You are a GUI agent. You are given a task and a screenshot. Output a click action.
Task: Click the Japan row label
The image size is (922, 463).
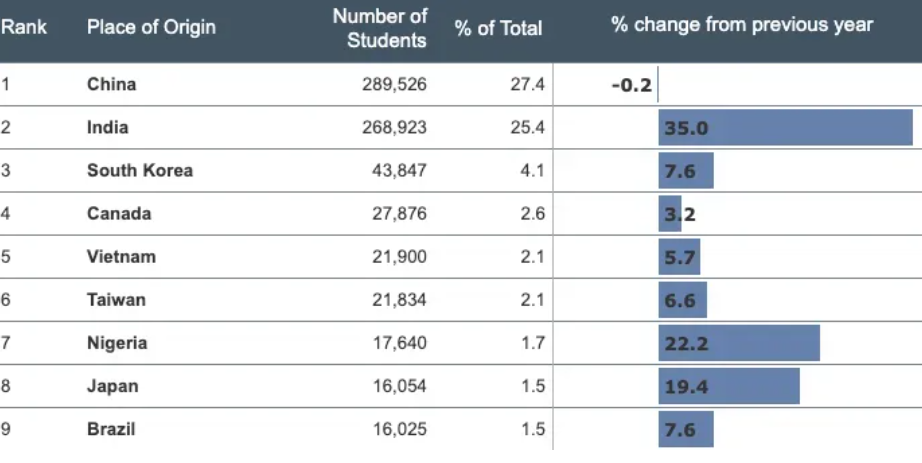[113, 386]
